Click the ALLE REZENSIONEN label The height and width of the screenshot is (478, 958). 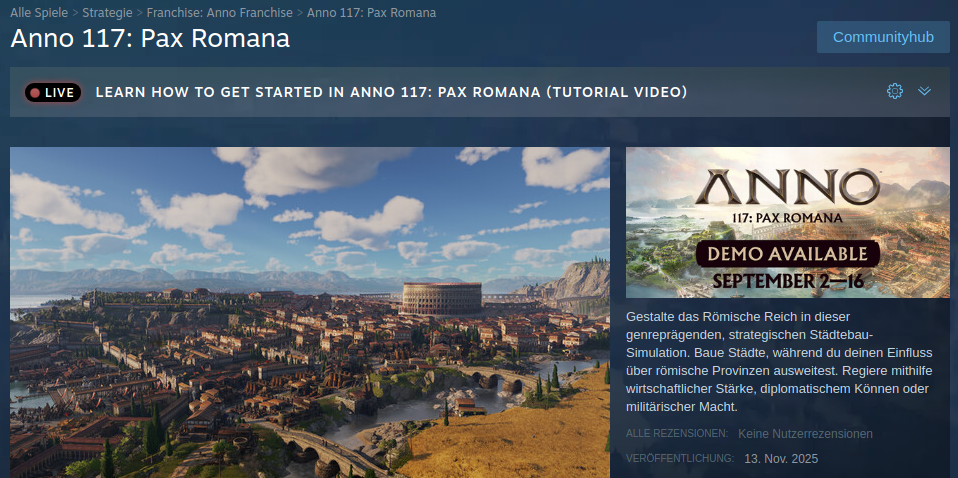pos(677,433)
